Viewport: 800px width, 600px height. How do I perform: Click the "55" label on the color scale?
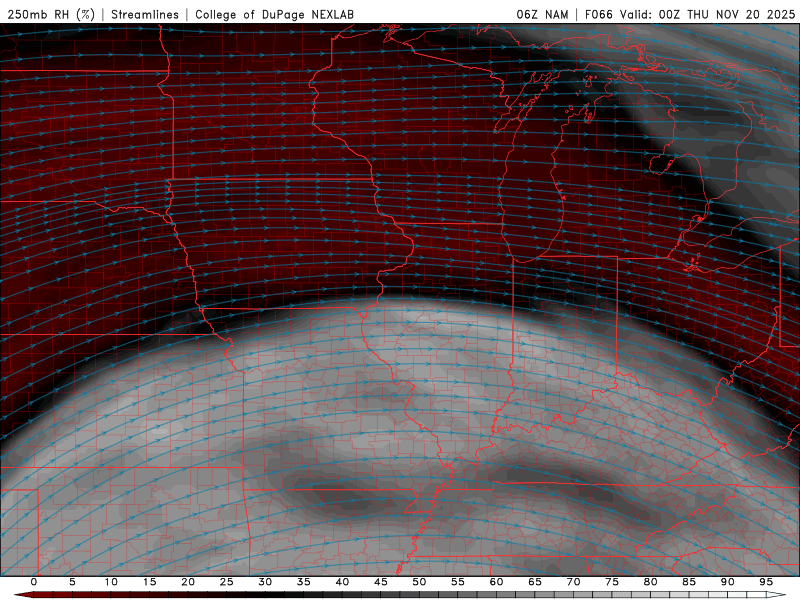click(458, 582)
